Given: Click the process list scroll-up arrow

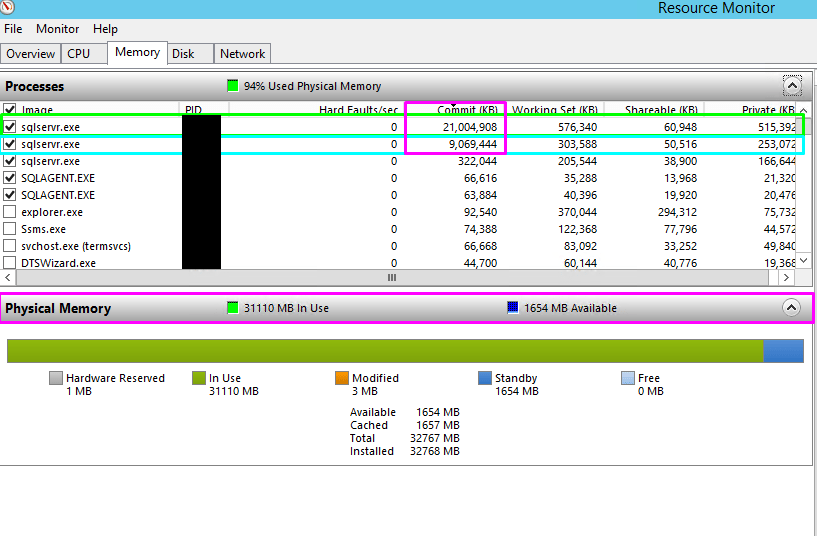Looking at the screenshot, I should pos(803,110).
